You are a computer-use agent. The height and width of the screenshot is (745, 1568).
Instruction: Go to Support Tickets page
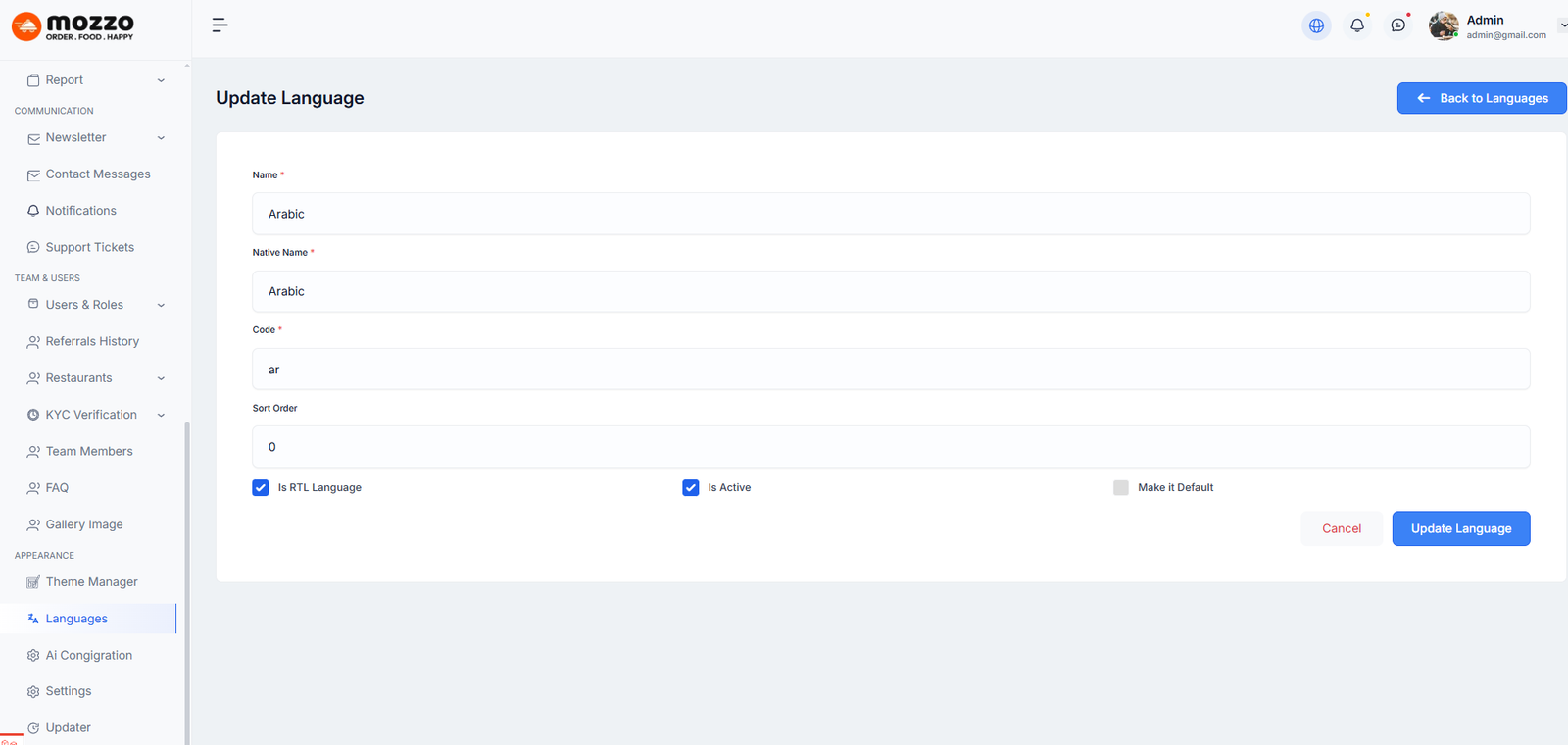tap(89, 248)
